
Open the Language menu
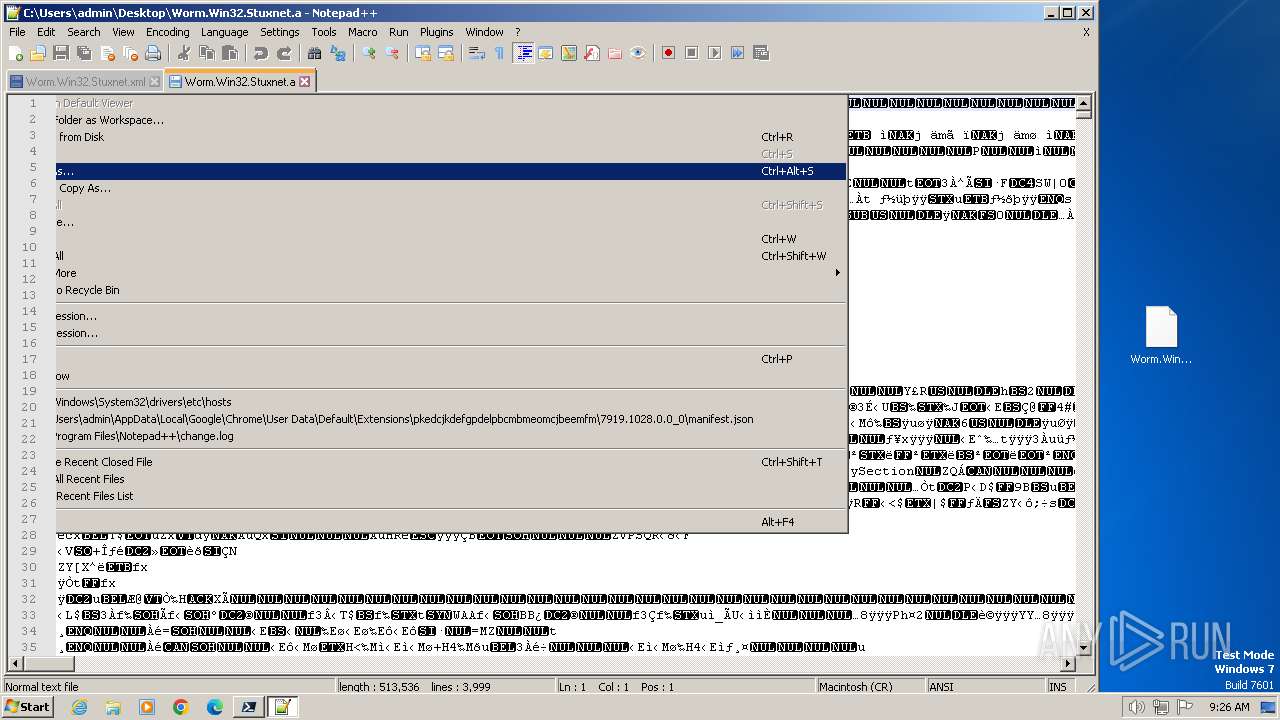[x=225, y=32]
